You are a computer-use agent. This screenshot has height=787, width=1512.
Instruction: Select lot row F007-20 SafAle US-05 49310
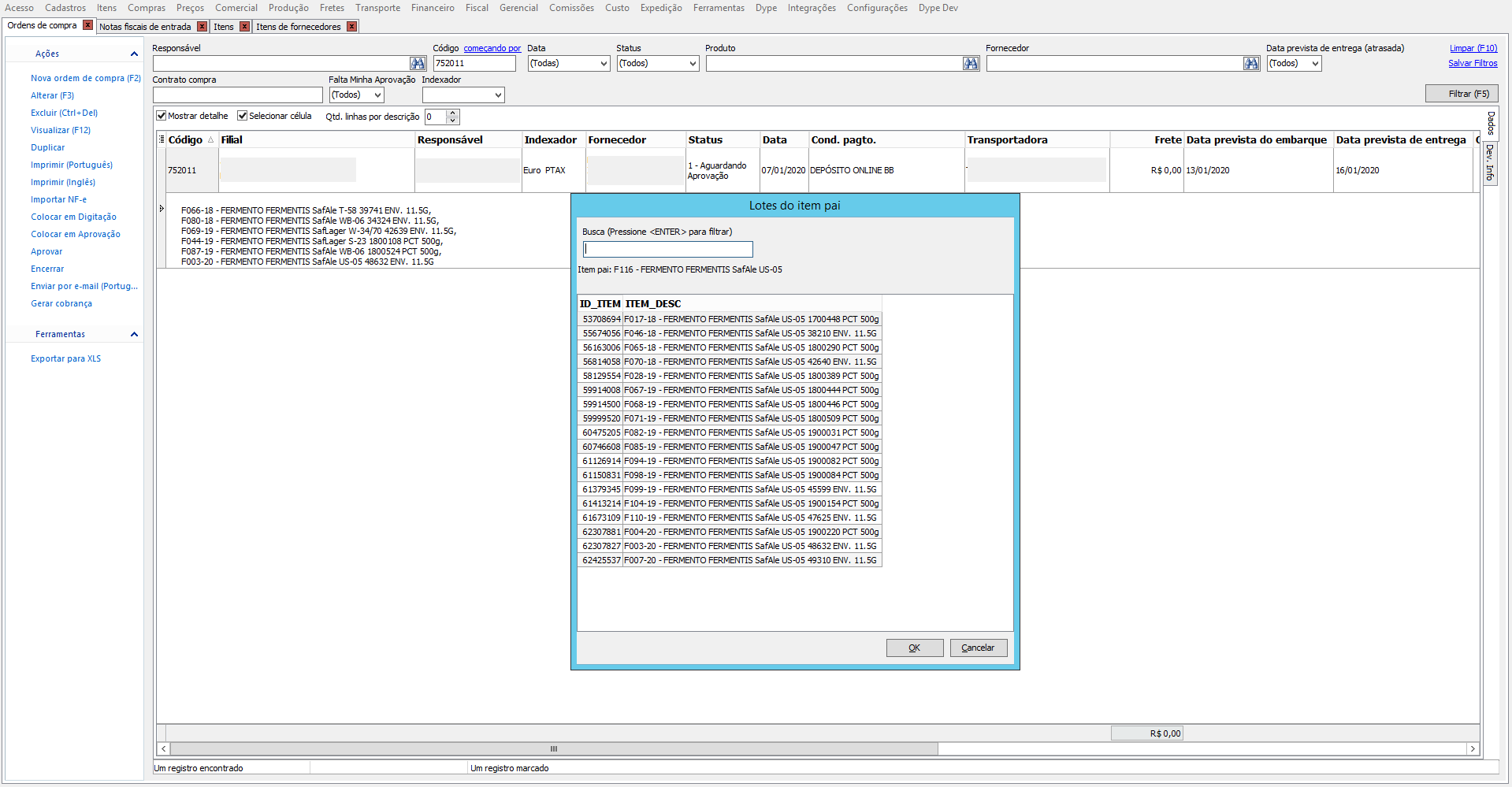[730, 560]
